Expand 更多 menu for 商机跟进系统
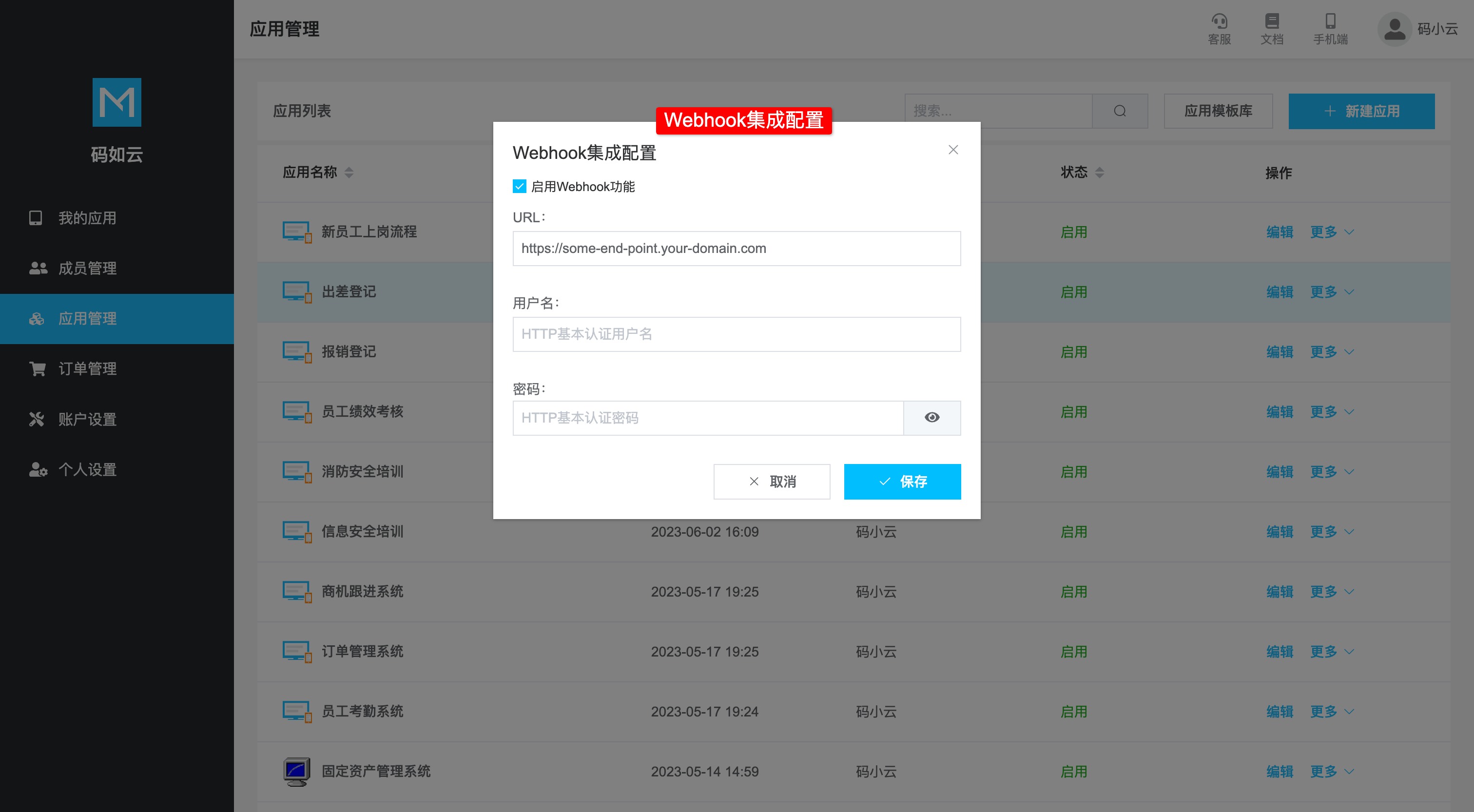The height and width of the screenshot is (812, 1474). [1332, 592]
